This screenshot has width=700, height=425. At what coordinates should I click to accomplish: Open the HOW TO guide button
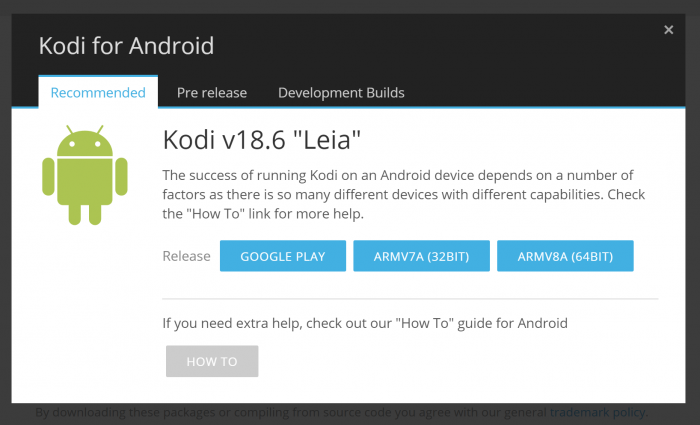point(212,361)
